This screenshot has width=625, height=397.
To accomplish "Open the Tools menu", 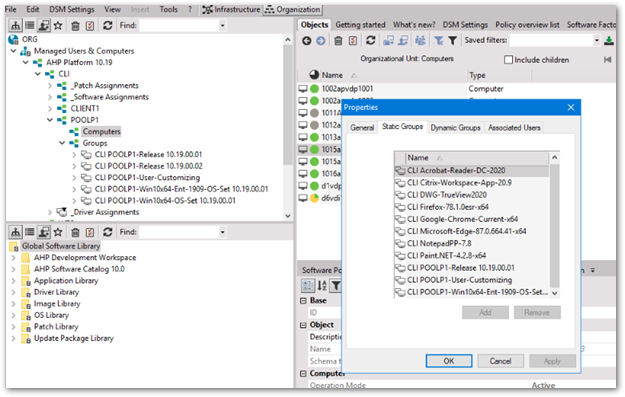I will [x=169, y=9].
